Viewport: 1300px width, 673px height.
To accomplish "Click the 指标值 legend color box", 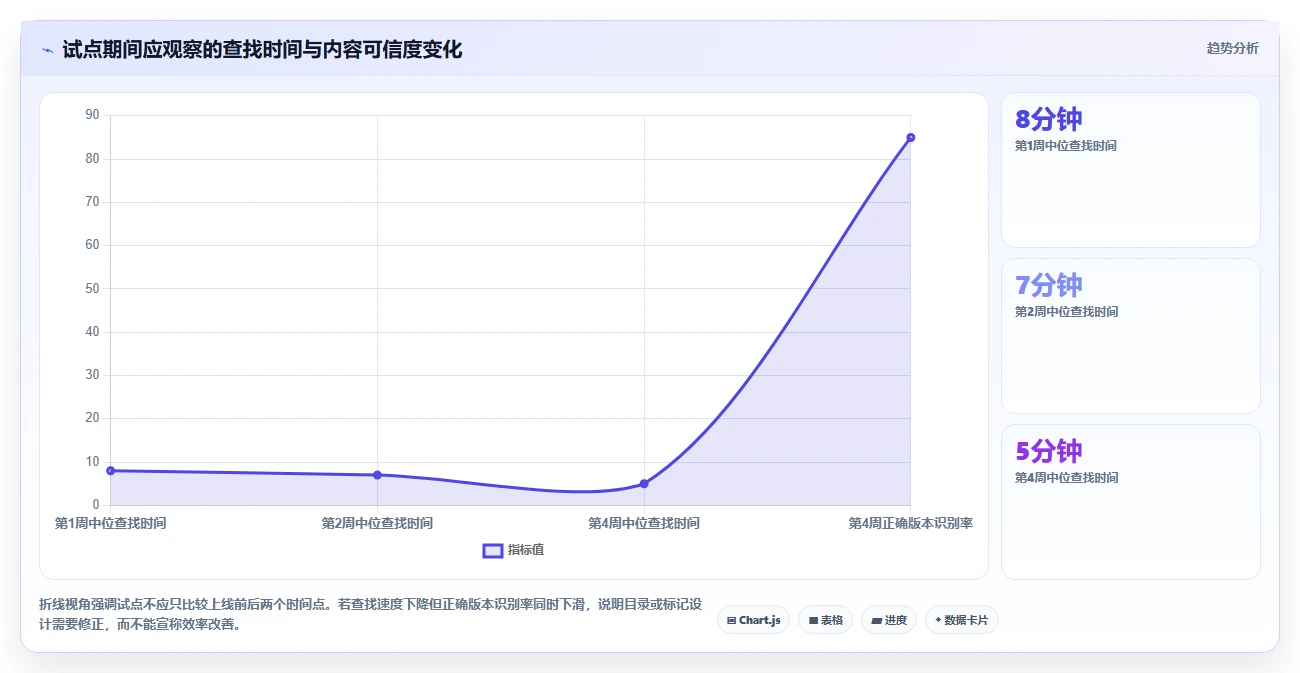I will point(492,550).
